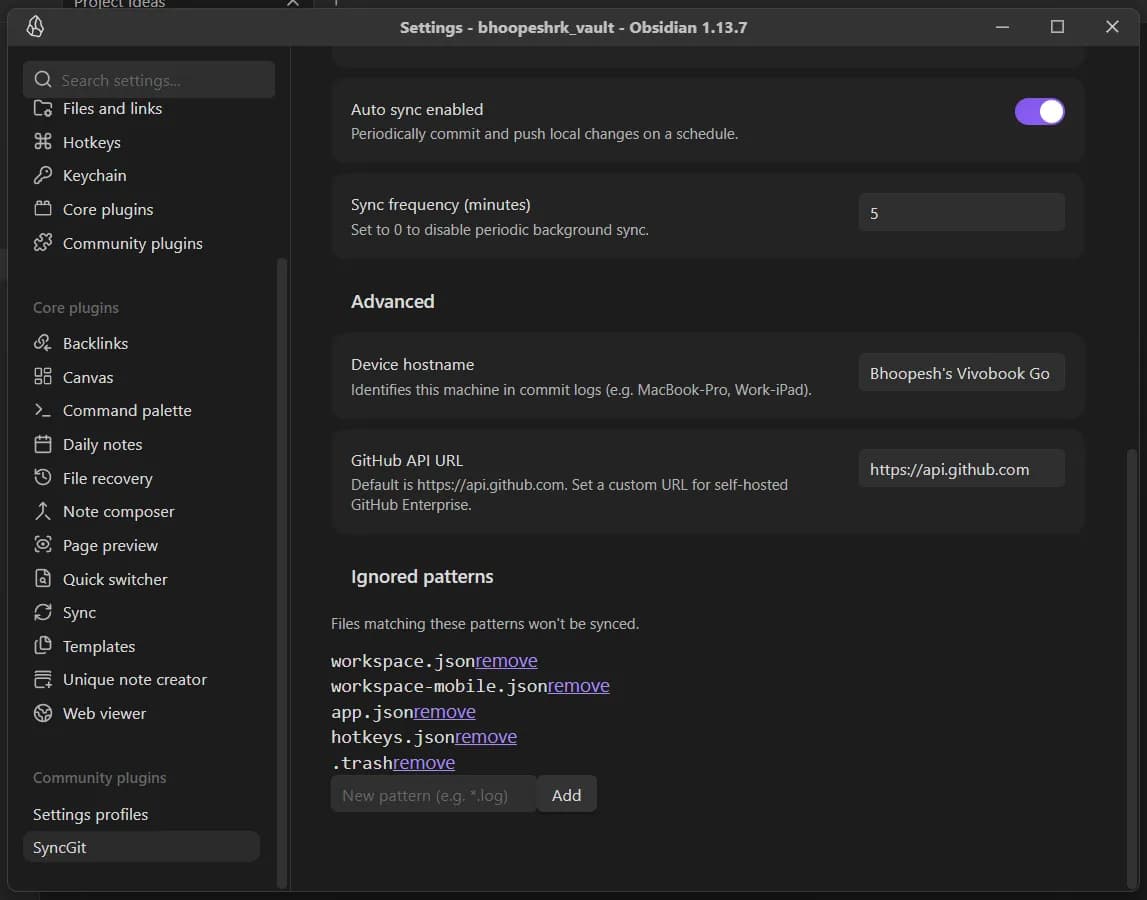Click the Device hostname field
Viewport: 1147px width, 900px height.
click(x=961, y=373)
